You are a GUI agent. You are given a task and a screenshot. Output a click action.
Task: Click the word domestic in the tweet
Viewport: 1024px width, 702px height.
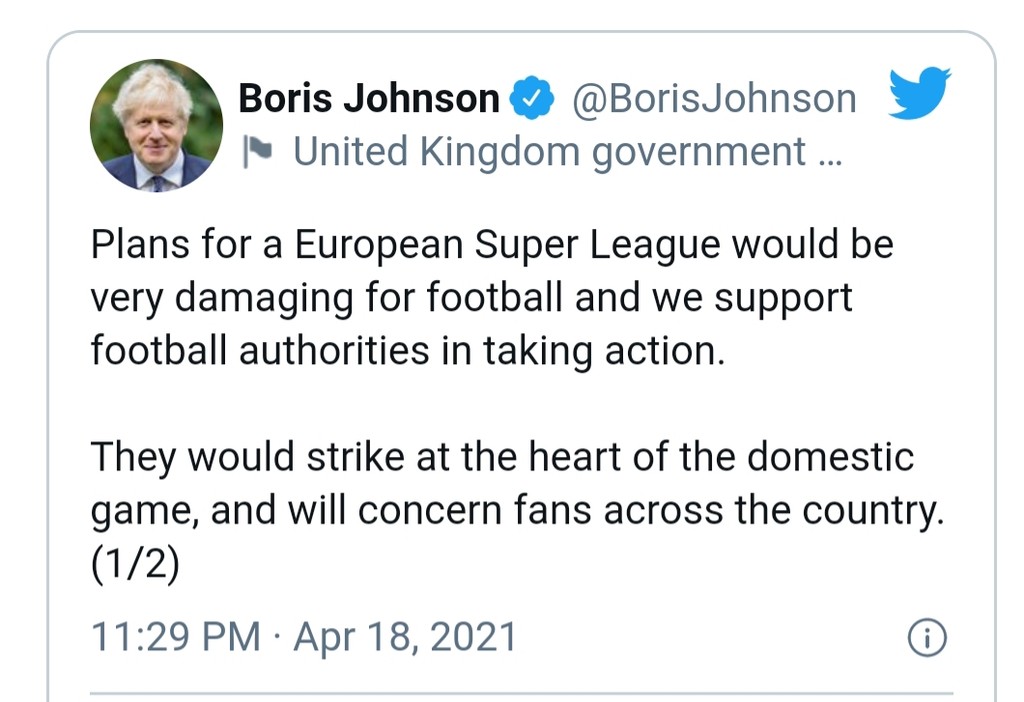tap(830, 455)
